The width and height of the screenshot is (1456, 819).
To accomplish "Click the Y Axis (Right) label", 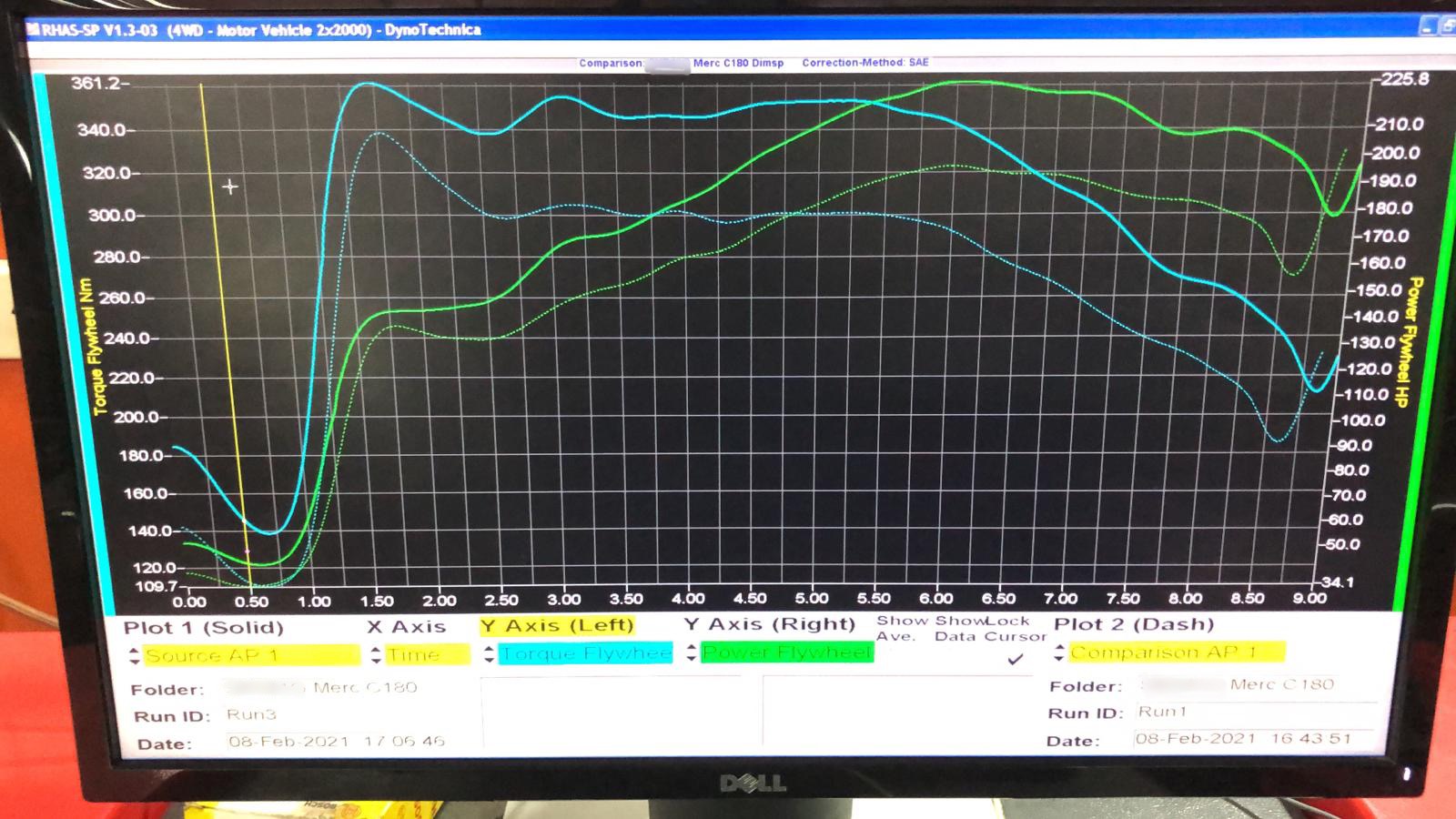I will click(x=770, y=623).
